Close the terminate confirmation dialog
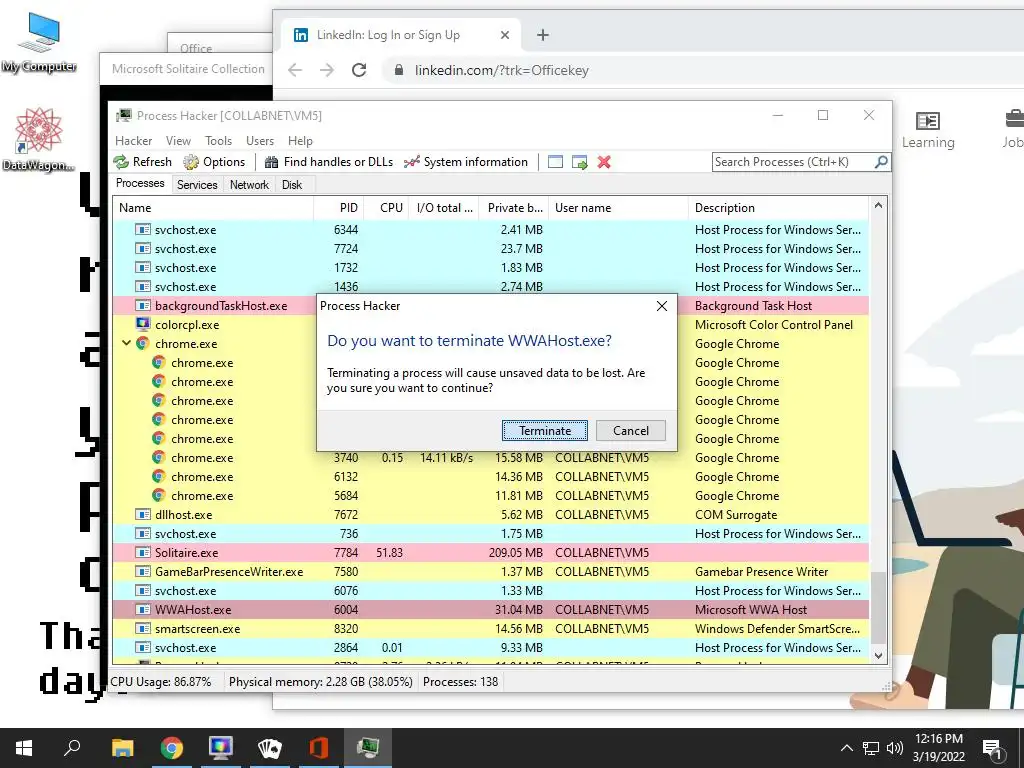The image size is (1024, 768). 662,306
